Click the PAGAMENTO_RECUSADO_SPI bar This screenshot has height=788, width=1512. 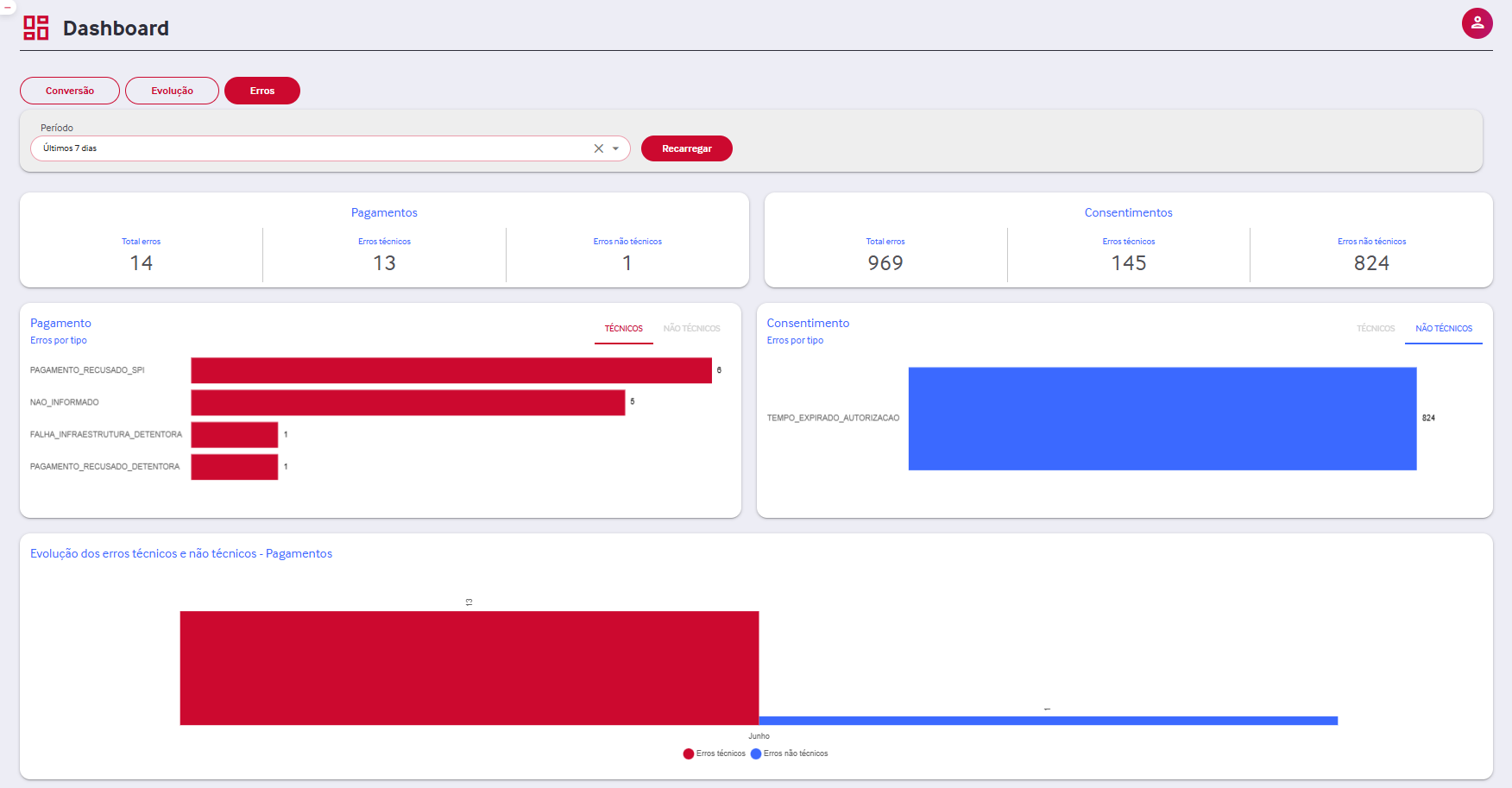coord(451,370)
